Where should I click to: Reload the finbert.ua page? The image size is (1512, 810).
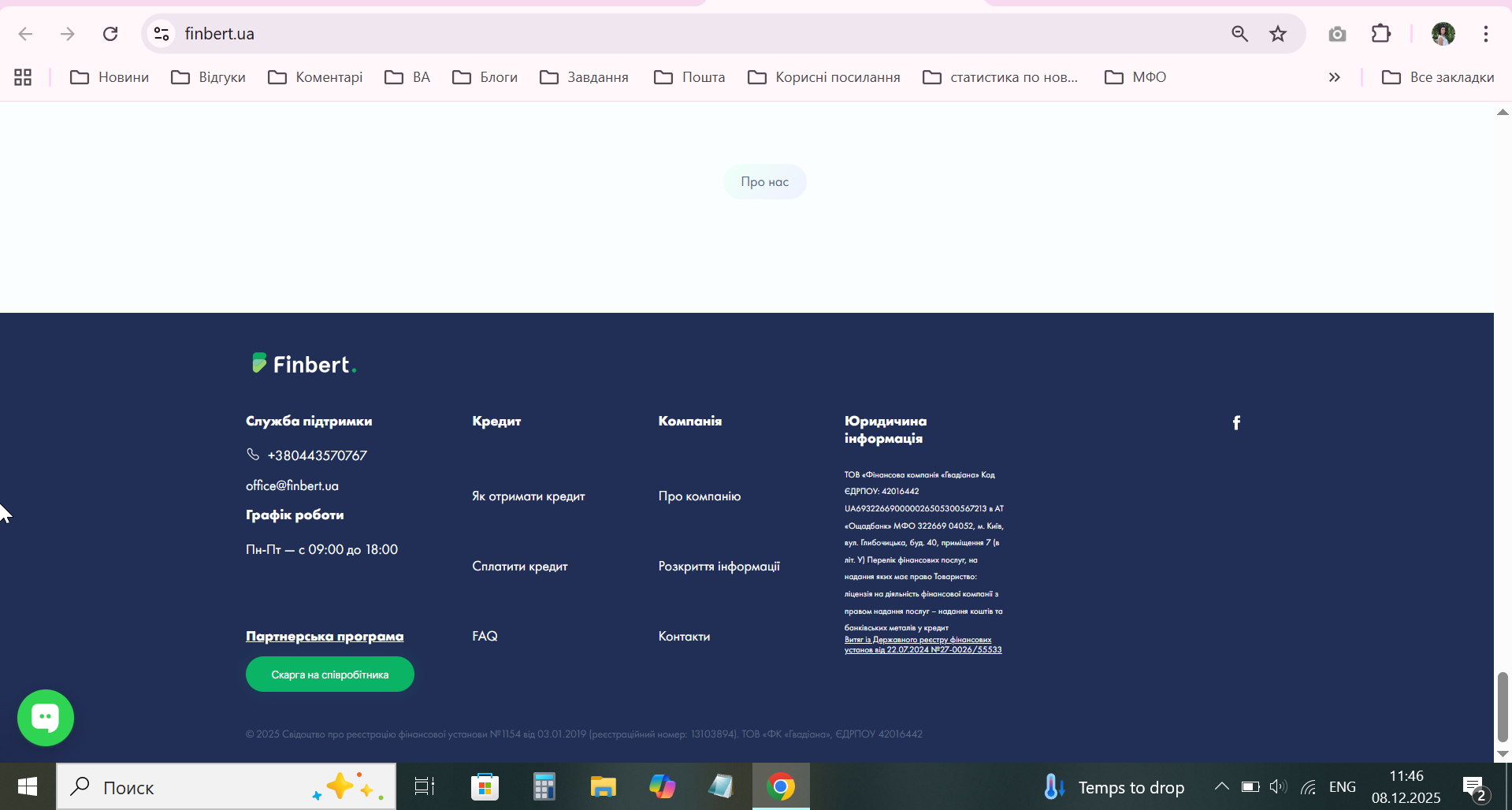tap(110, 34)
